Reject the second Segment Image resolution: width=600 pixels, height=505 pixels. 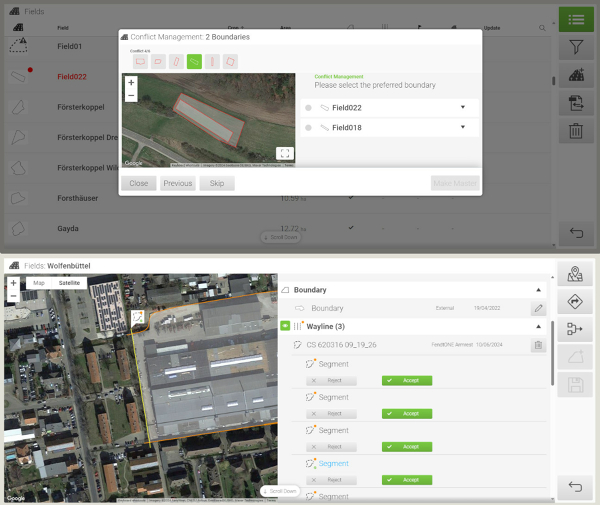tap(331, 414)
